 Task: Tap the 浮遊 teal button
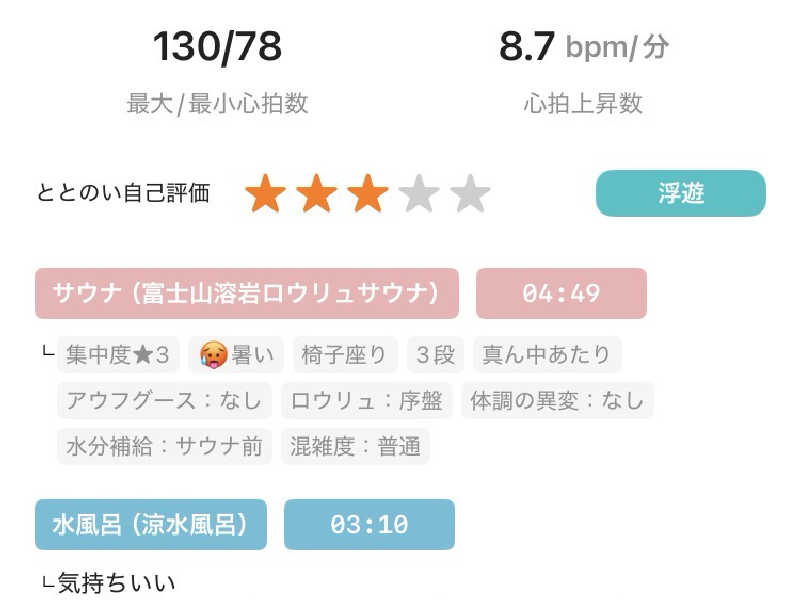(681, 193)
